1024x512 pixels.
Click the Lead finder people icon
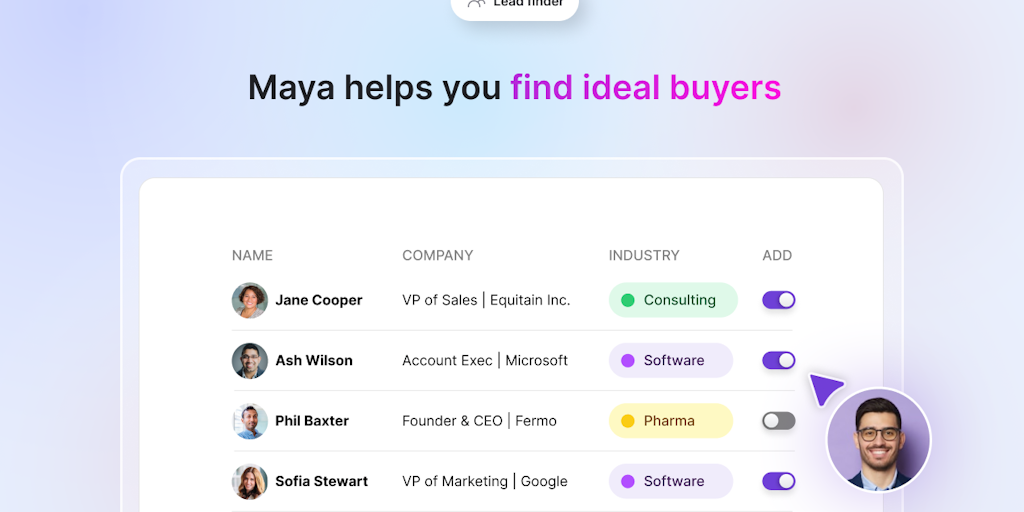click(x=476, y=3)
